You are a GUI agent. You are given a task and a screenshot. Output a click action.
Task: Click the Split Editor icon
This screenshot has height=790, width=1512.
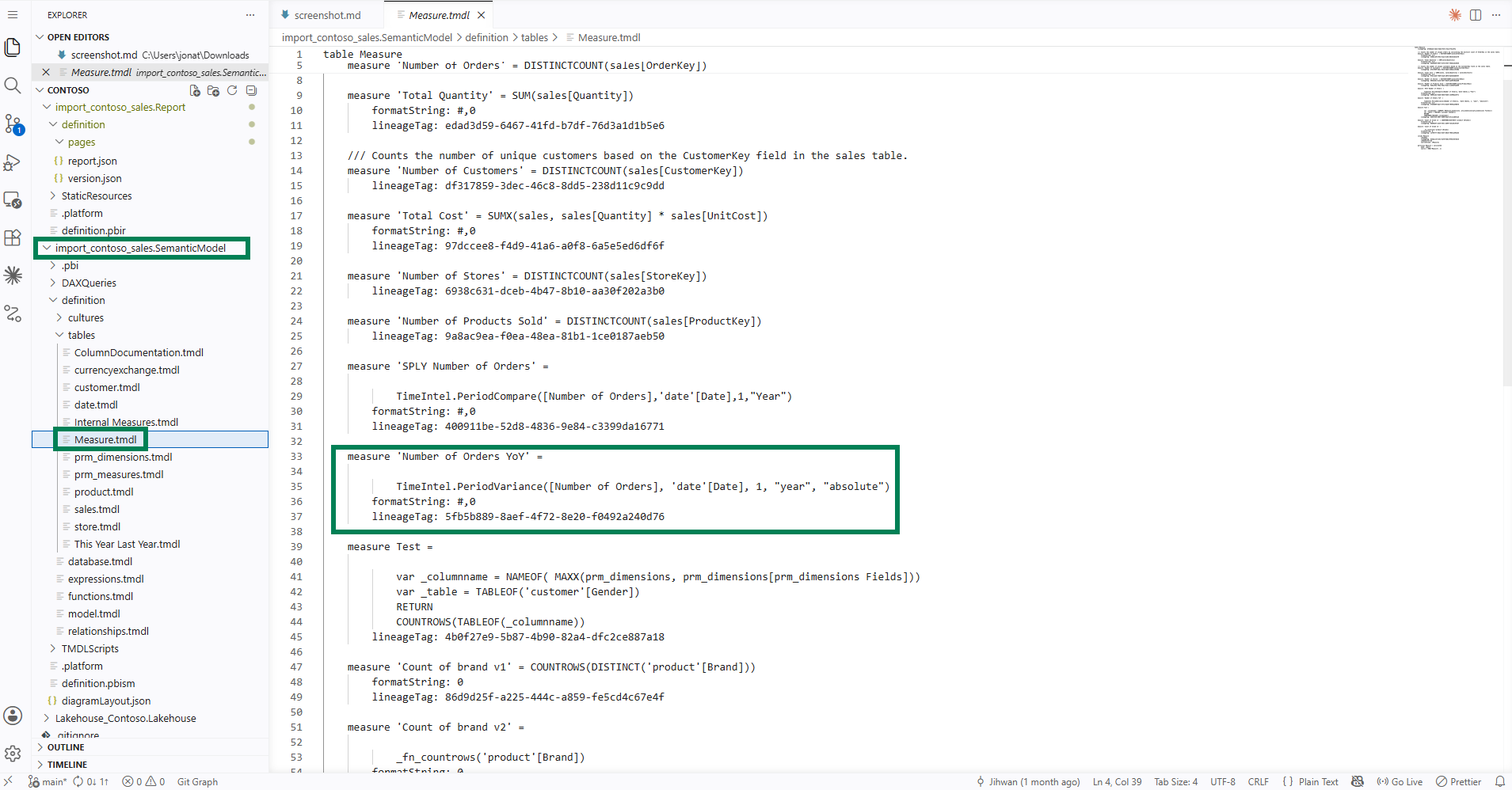pos(1476,15)
